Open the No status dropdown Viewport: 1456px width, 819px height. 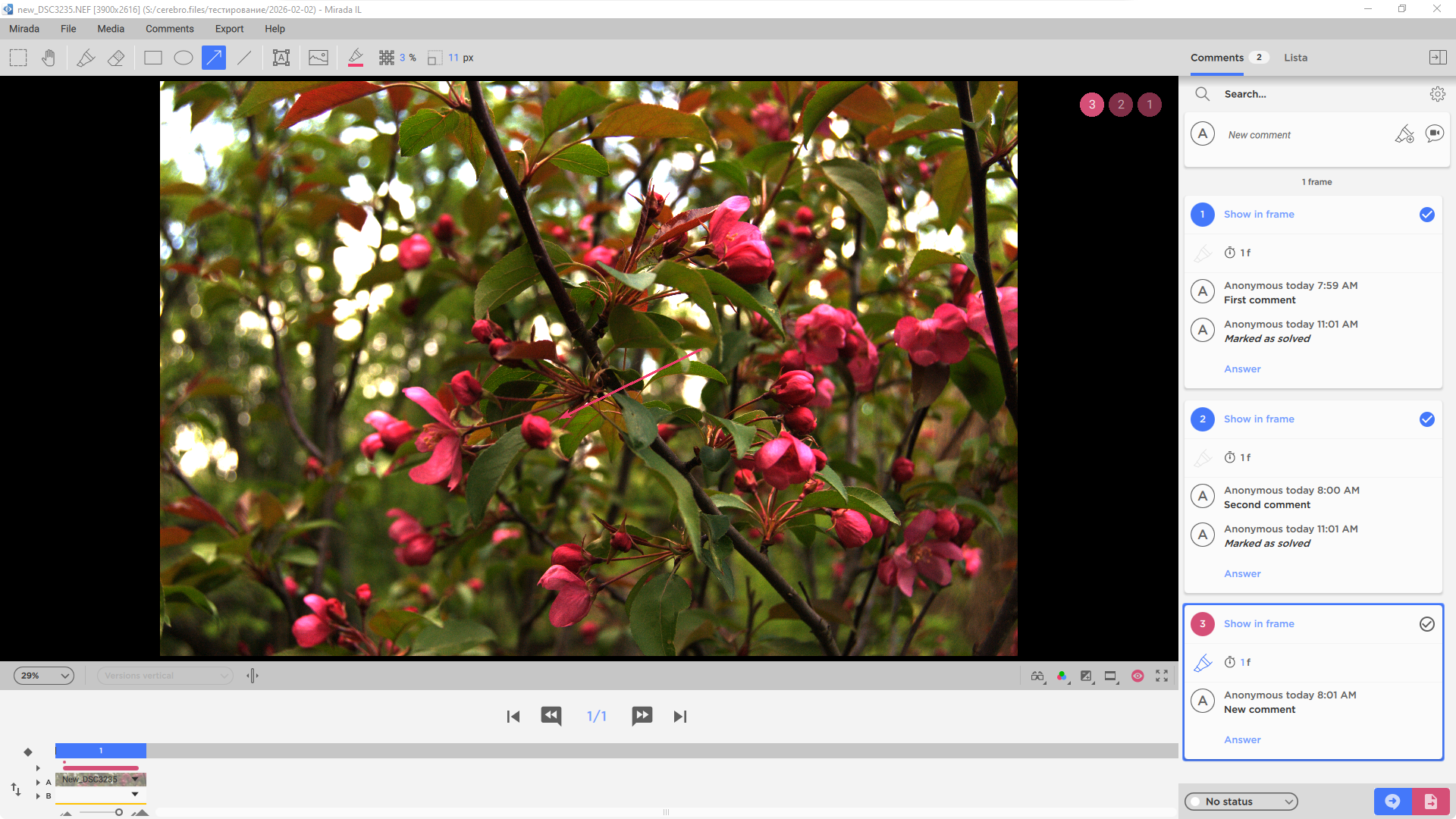[x=1241, y=802]
